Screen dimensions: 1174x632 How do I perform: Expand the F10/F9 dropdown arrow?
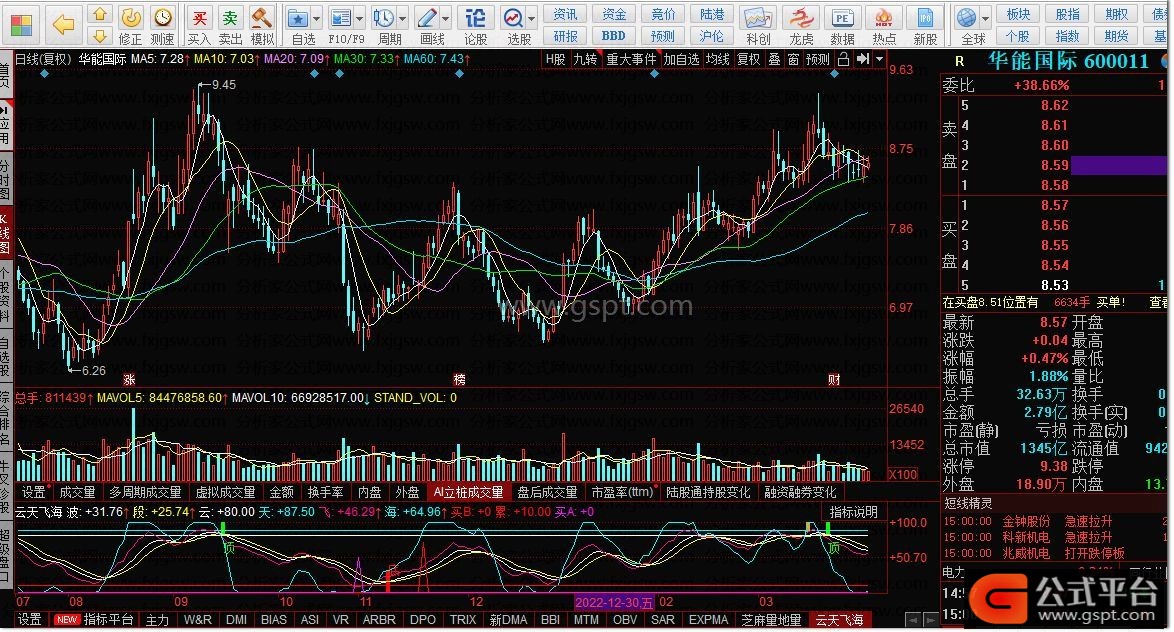[x=360, y=18]
